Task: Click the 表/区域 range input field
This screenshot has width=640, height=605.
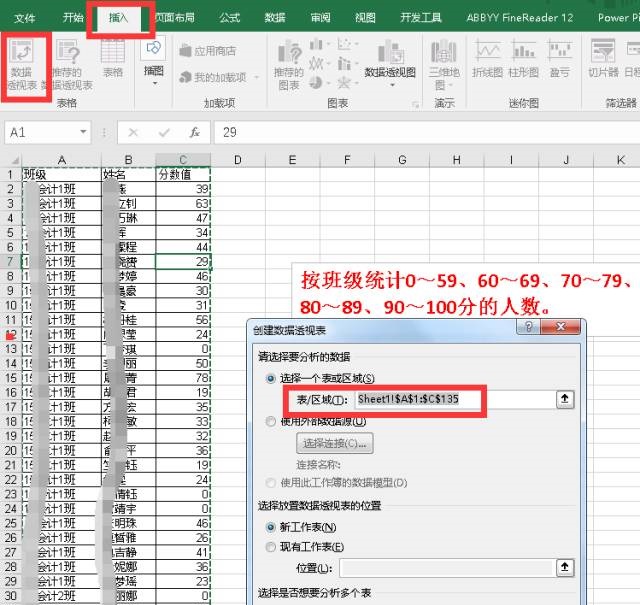Action: 455,399
